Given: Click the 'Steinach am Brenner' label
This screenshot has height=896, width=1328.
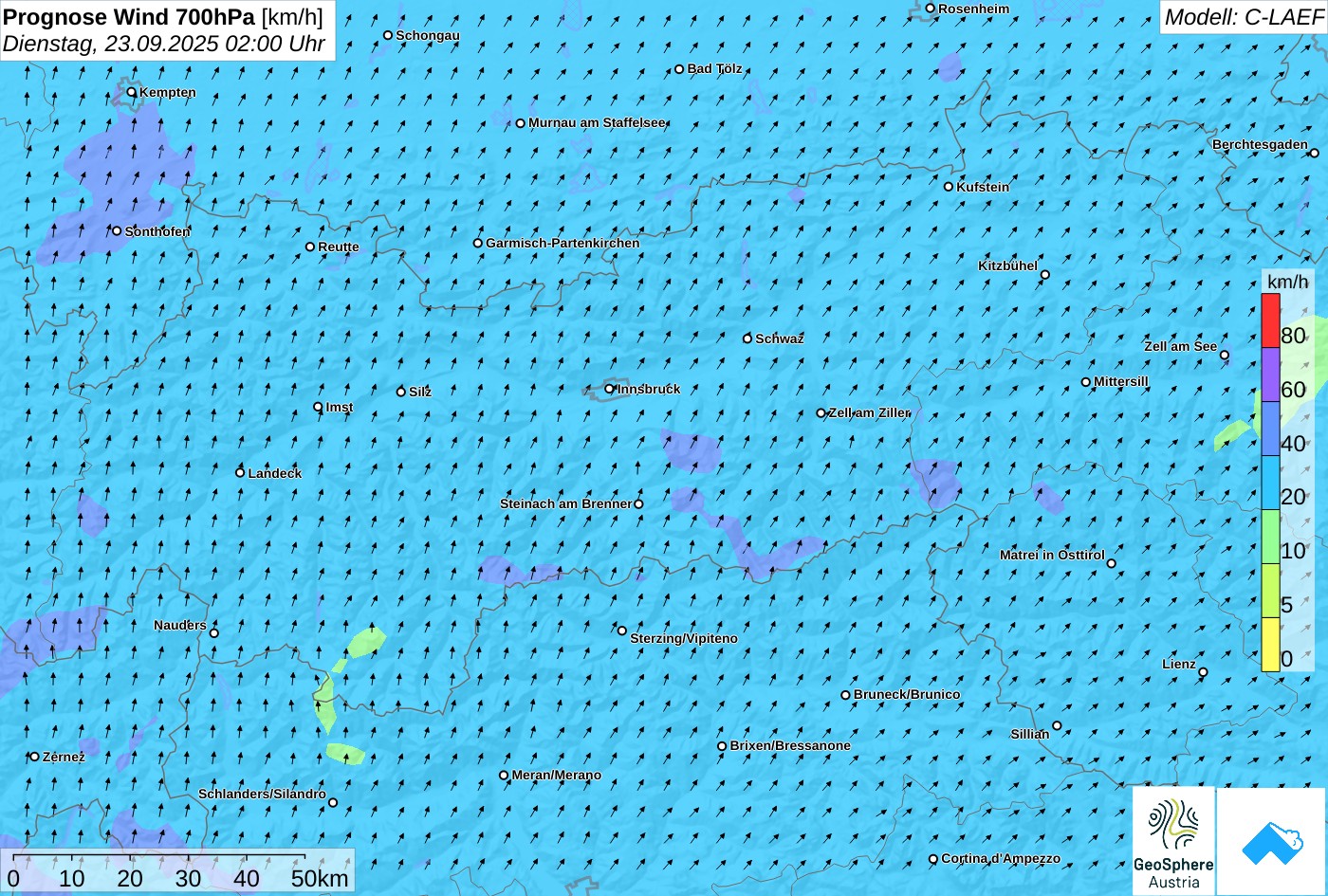Looking at the screenshot, I should [565, 503].
